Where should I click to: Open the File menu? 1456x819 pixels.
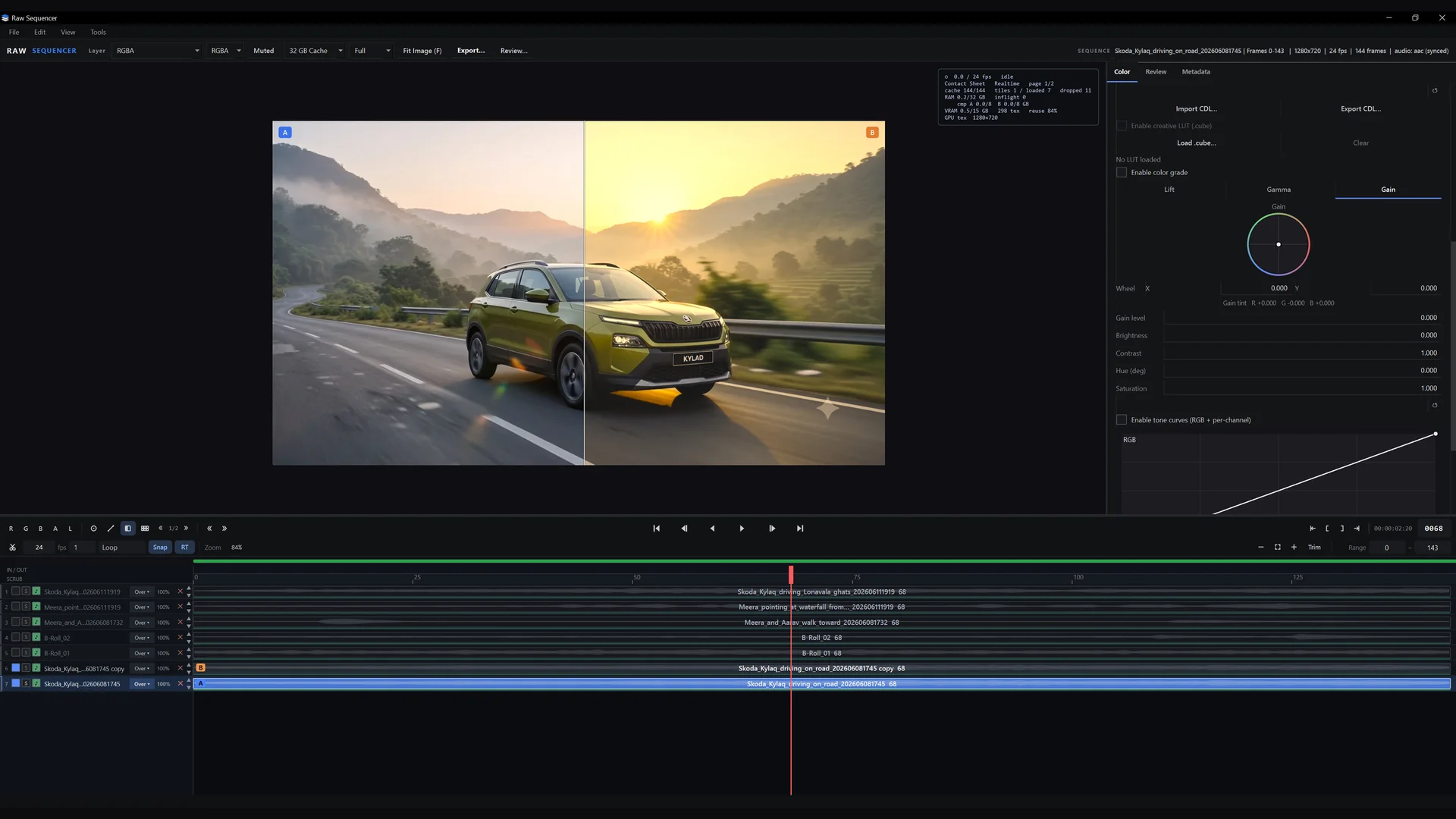(14, 33)
